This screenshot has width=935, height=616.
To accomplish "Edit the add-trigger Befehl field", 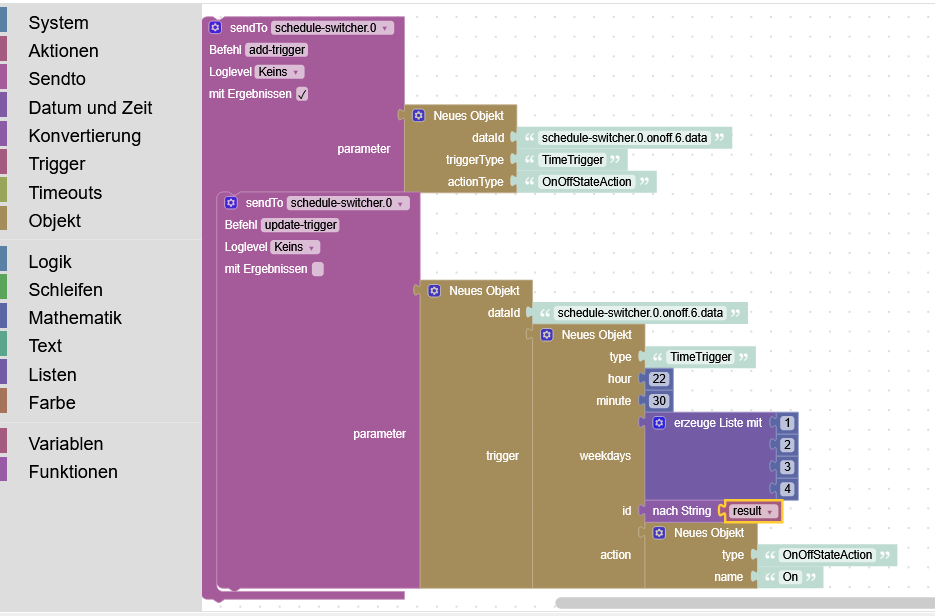I will pos(277,50).
